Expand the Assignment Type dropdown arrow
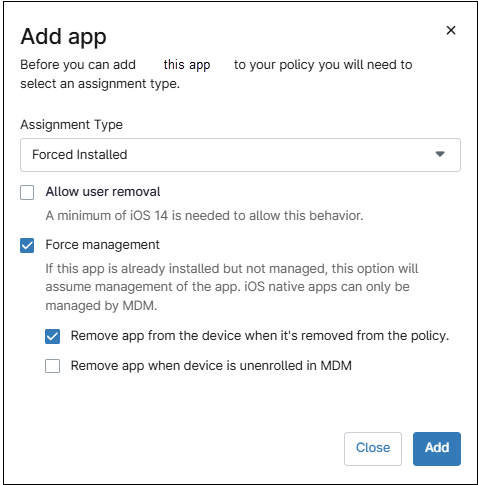Screen dimensions: 478x485 point(440,154)
